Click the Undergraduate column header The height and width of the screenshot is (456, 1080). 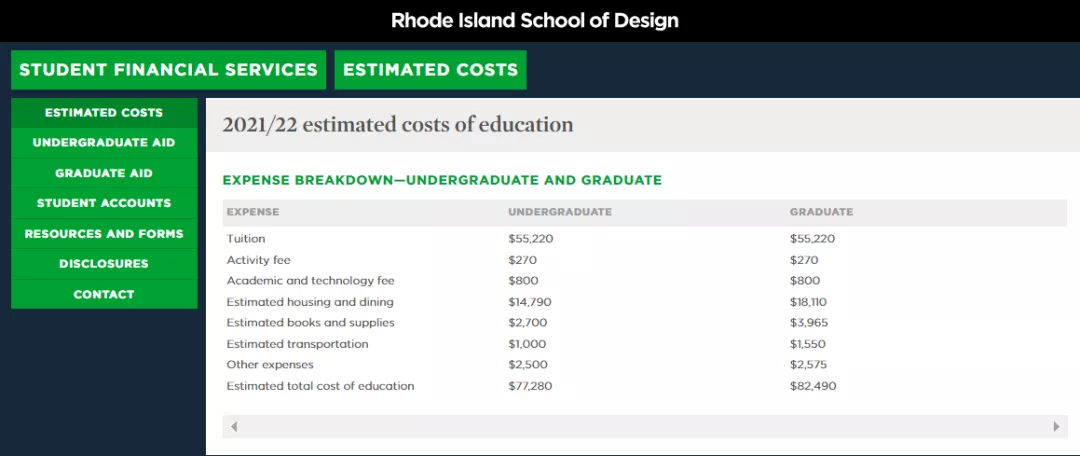coord(560,212)
